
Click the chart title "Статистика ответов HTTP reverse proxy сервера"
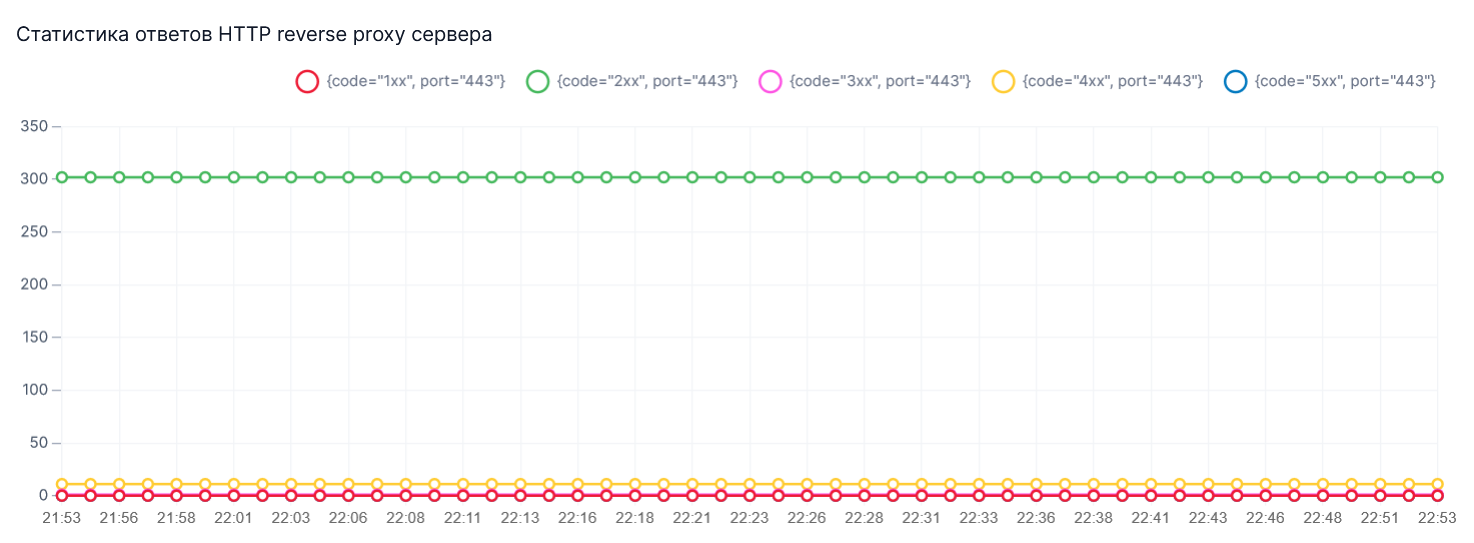254,35
